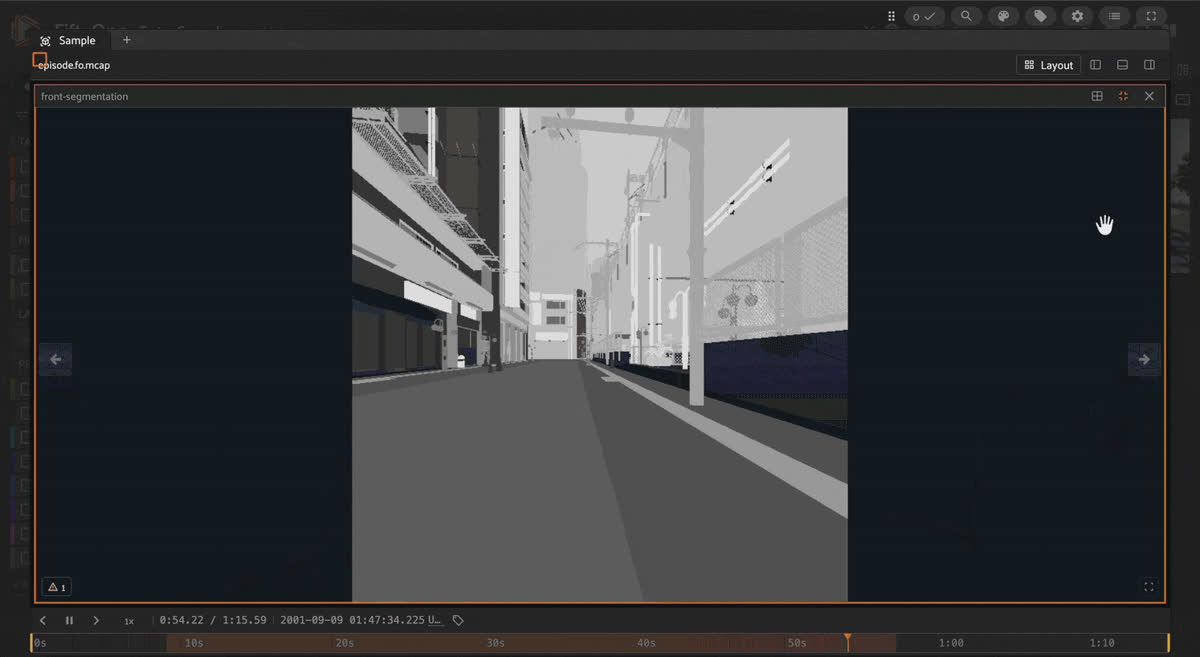Step back one frame

coord(43,620)
